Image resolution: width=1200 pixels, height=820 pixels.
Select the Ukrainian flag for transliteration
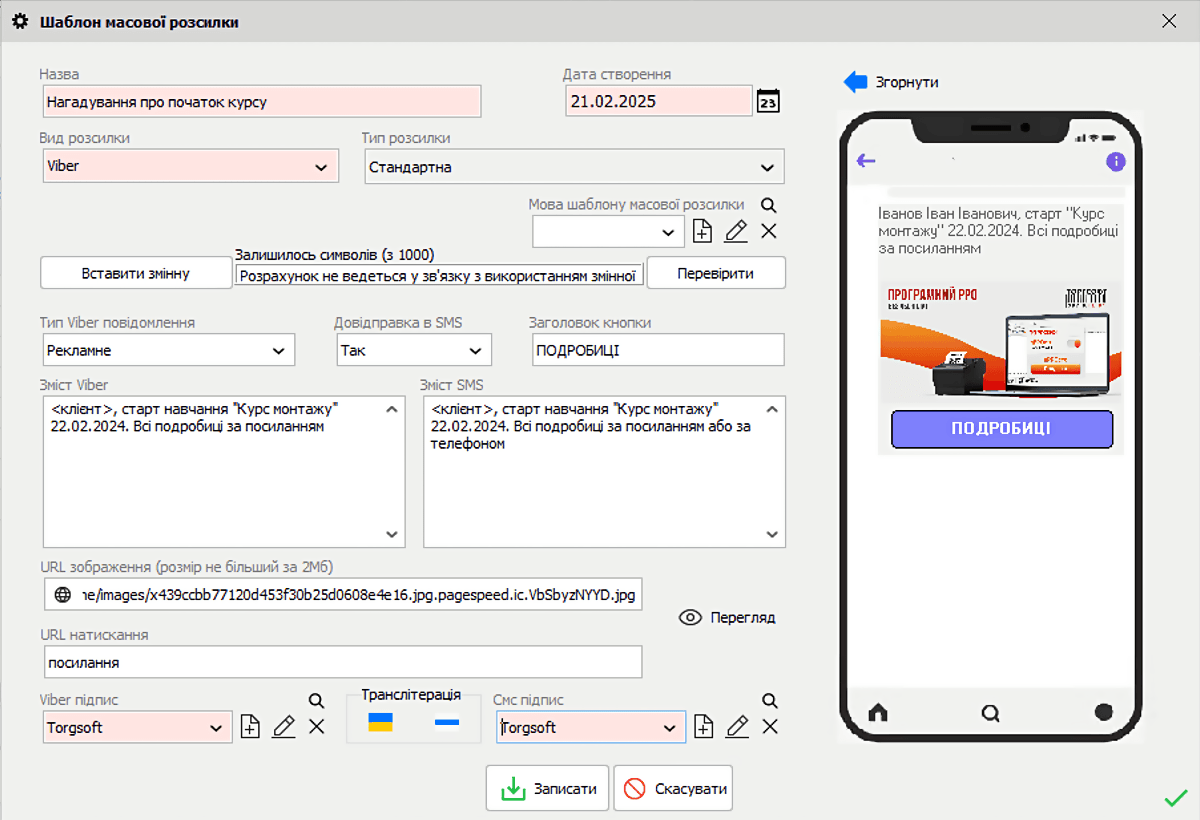pyautogui.click(x=383, y=721)
